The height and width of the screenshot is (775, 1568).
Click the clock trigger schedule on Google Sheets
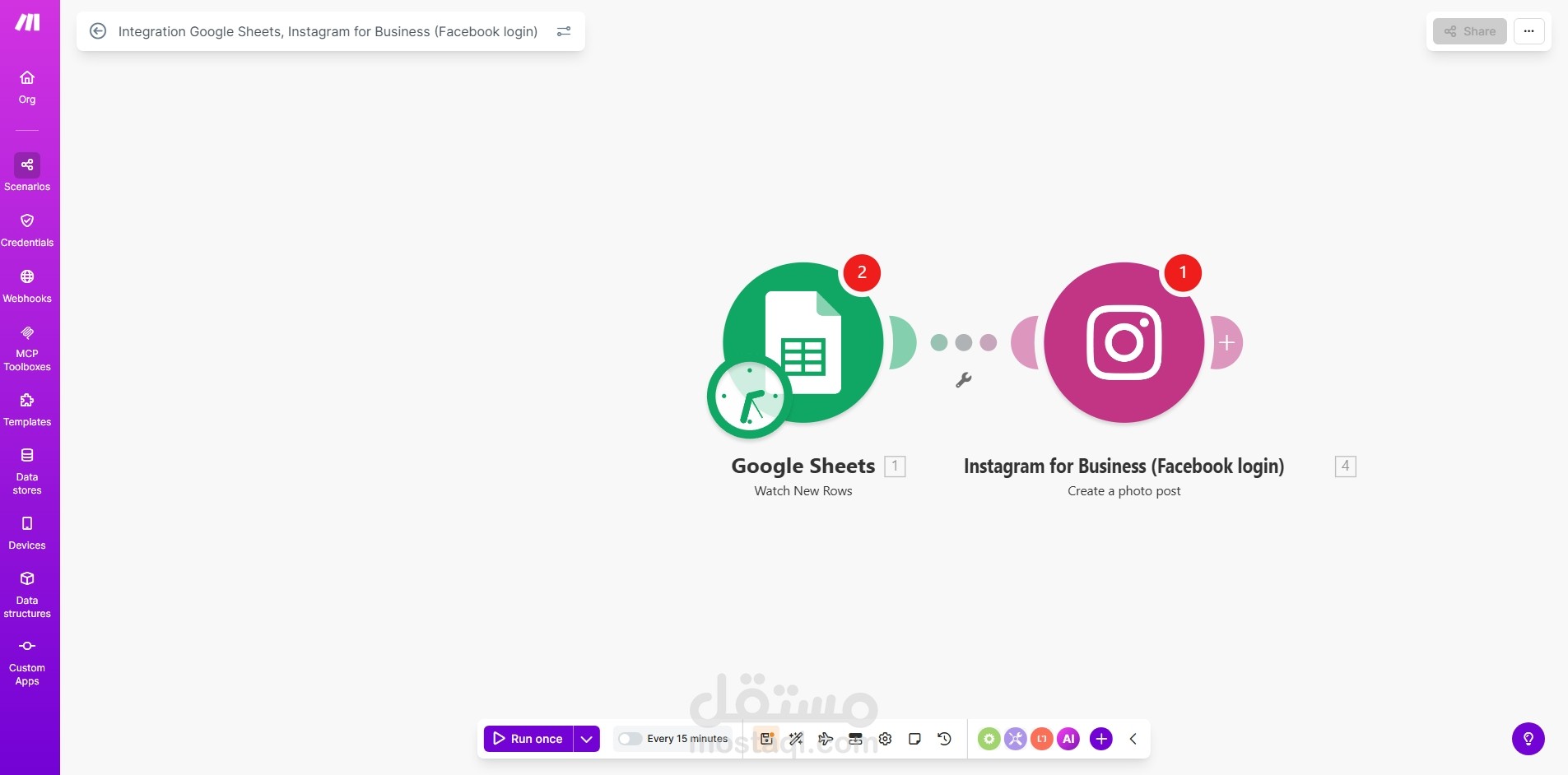click(749, 397)
